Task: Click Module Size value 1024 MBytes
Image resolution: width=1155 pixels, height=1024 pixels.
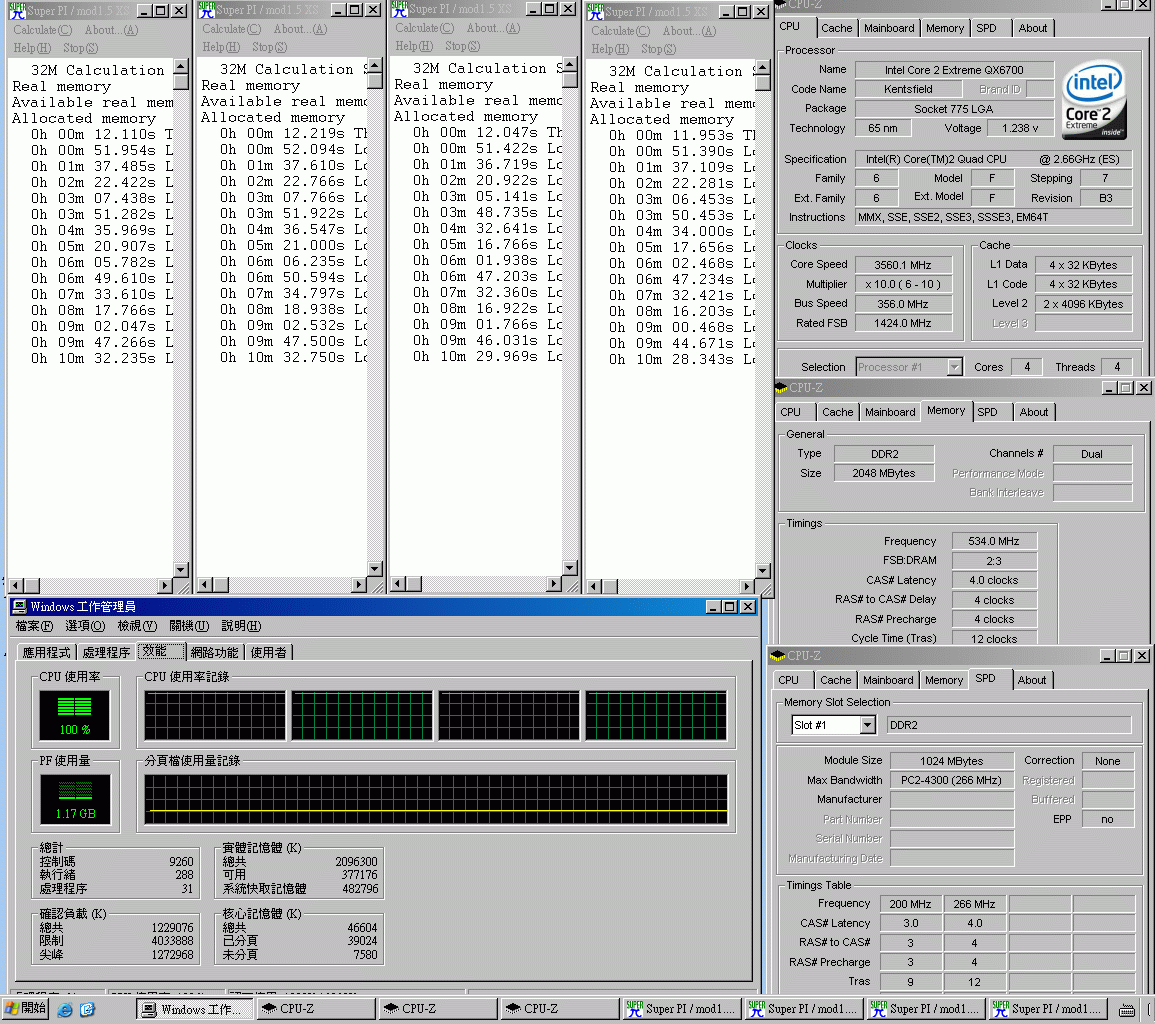Action: pos(952,761)
